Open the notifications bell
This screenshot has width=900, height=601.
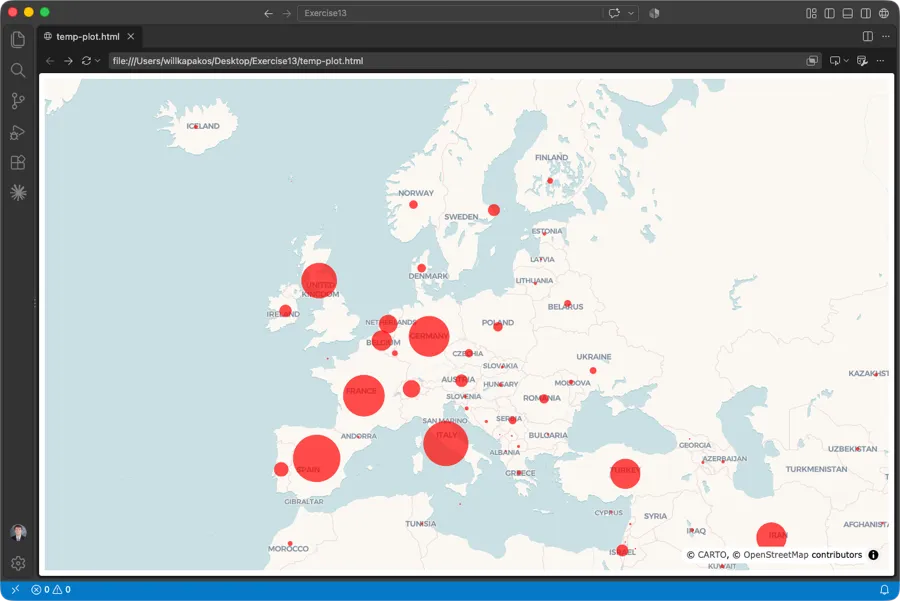(885, 590)
